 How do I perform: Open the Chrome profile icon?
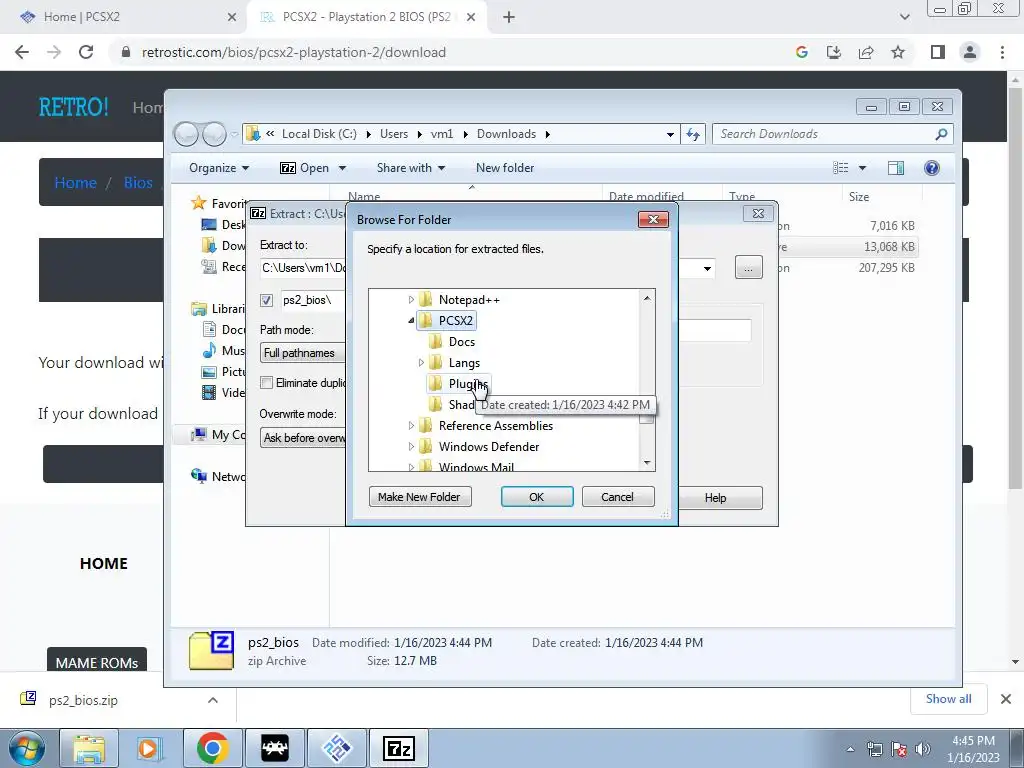(970, 52)
